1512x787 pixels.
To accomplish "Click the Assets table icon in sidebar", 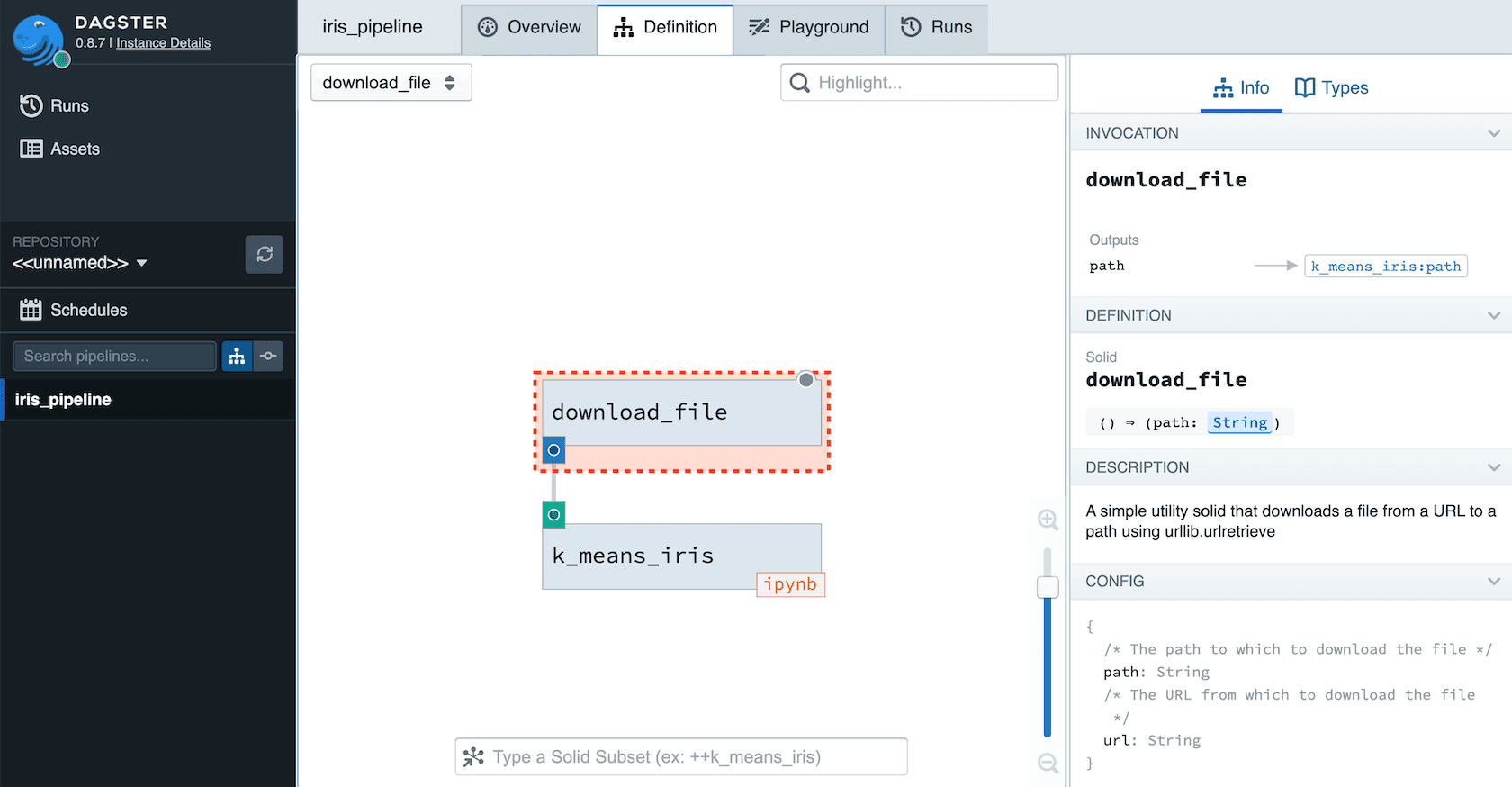I will point(31,149).
